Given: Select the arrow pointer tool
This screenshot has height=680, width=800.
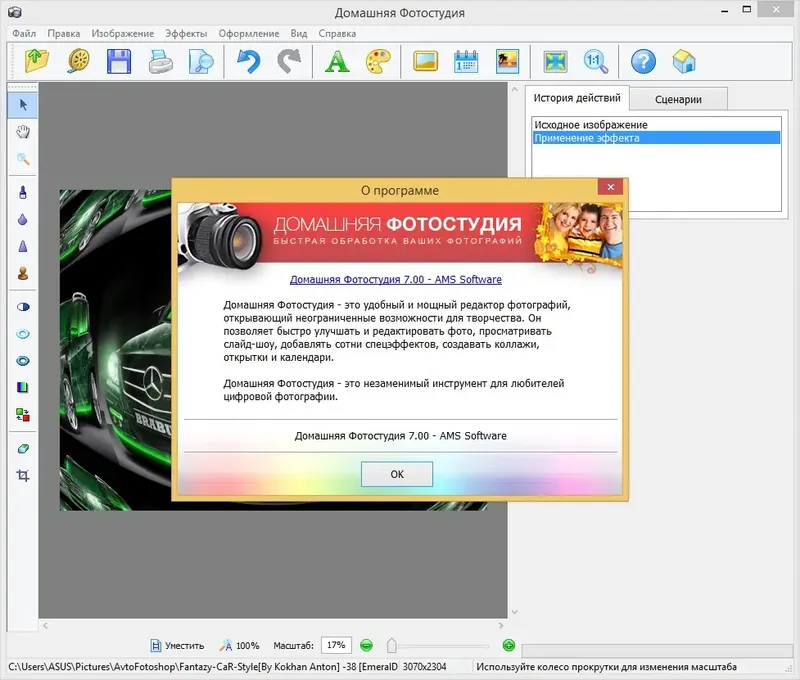Looking at the screenshot, I should coord(23,105).
